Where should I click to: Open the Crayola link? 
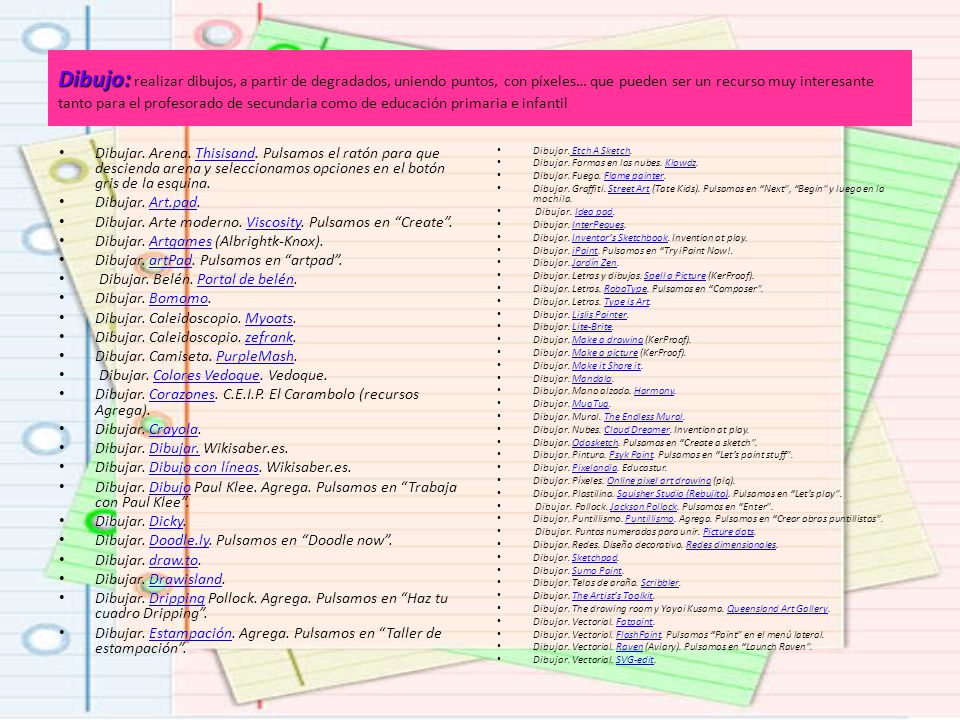(174, 429)
